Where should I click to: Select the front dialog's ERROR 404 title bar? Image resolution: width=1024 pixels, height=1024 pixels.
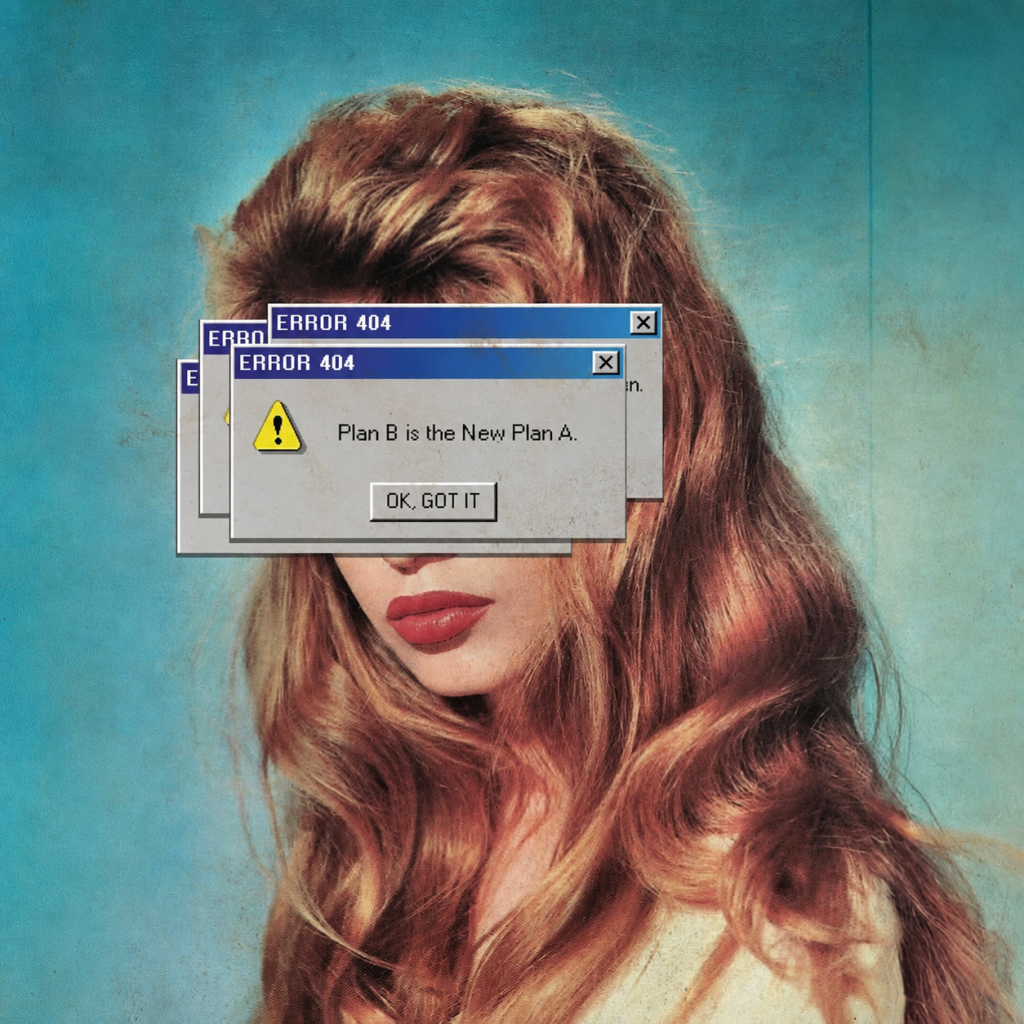[428, 362]
